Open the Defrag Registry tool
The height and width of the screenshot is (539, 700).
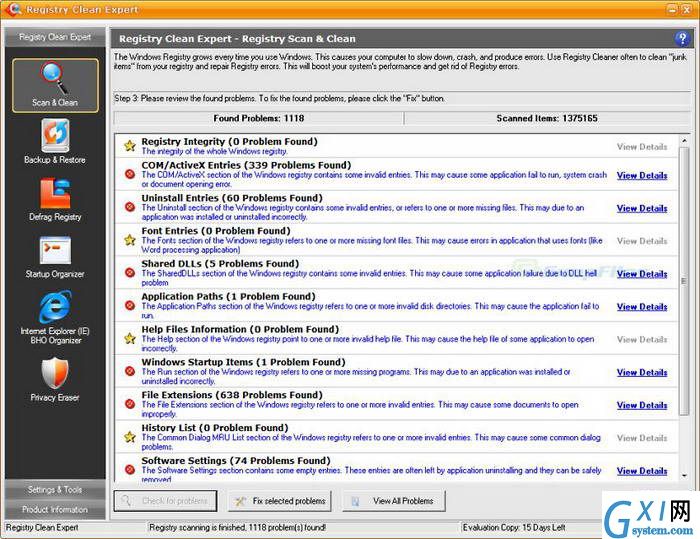55,199
